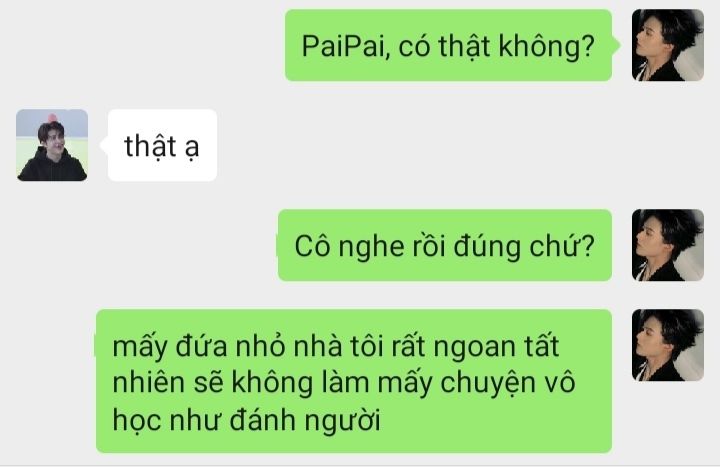
Task: Select the white "thật ạ" reply bubble
Action: (162, 145)
